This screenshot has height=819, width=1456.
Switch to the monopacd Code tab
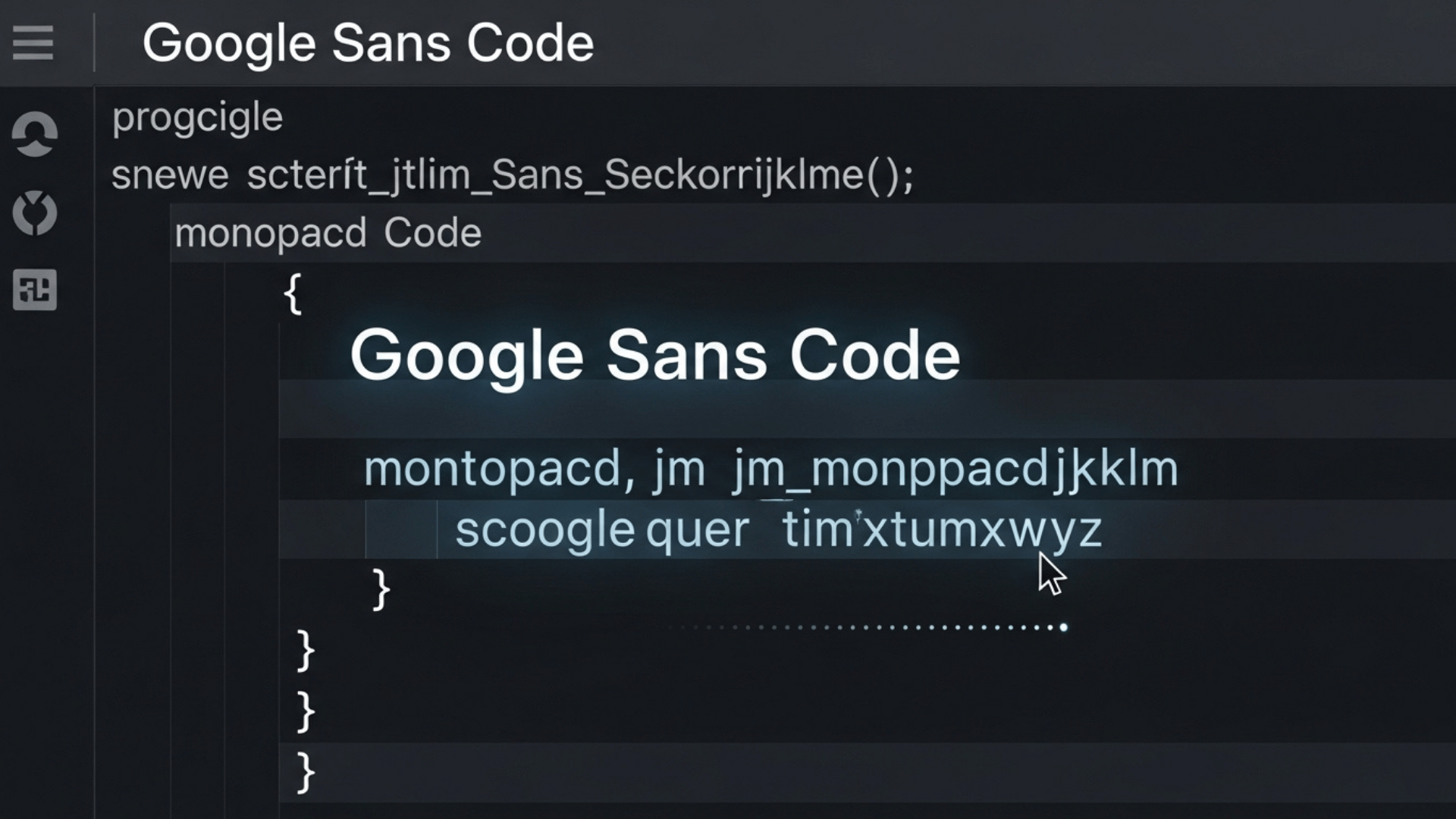click(328, 232)
